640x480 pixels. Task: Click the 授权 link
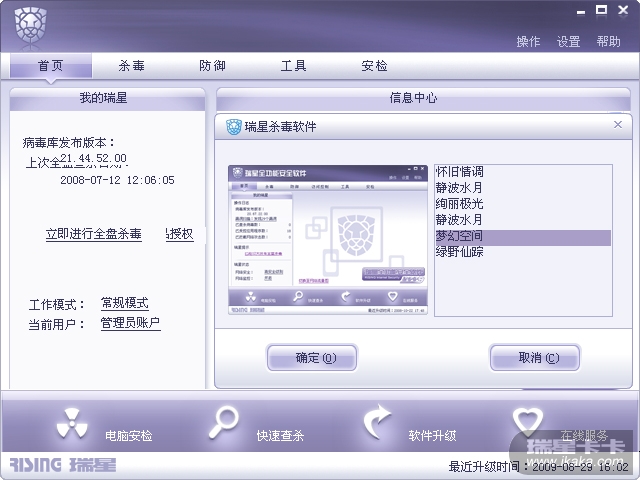coord(180,234)
